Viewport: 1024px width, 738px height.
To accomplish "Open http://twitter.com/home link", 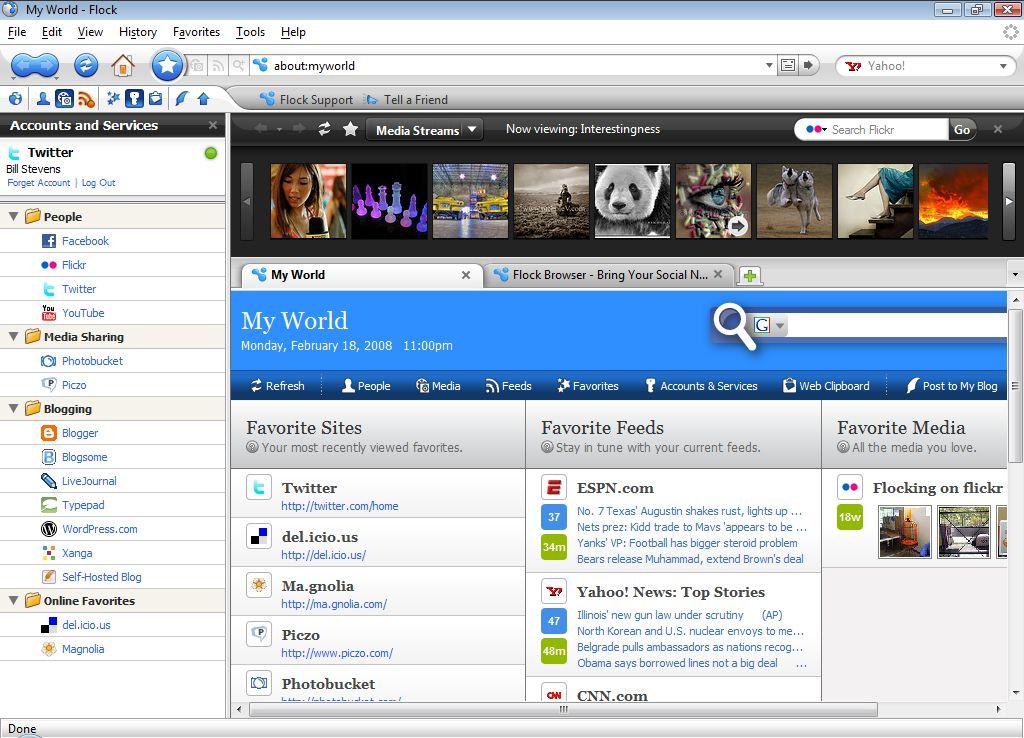I will 340,505.
